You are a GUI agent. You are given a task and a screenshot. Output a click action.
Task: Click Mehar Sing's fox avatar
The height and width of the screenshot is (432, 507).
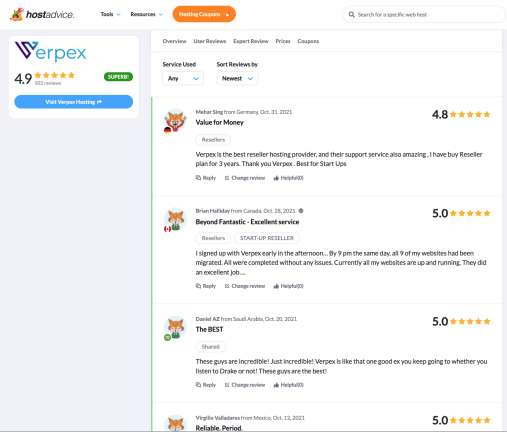[175, 121]
